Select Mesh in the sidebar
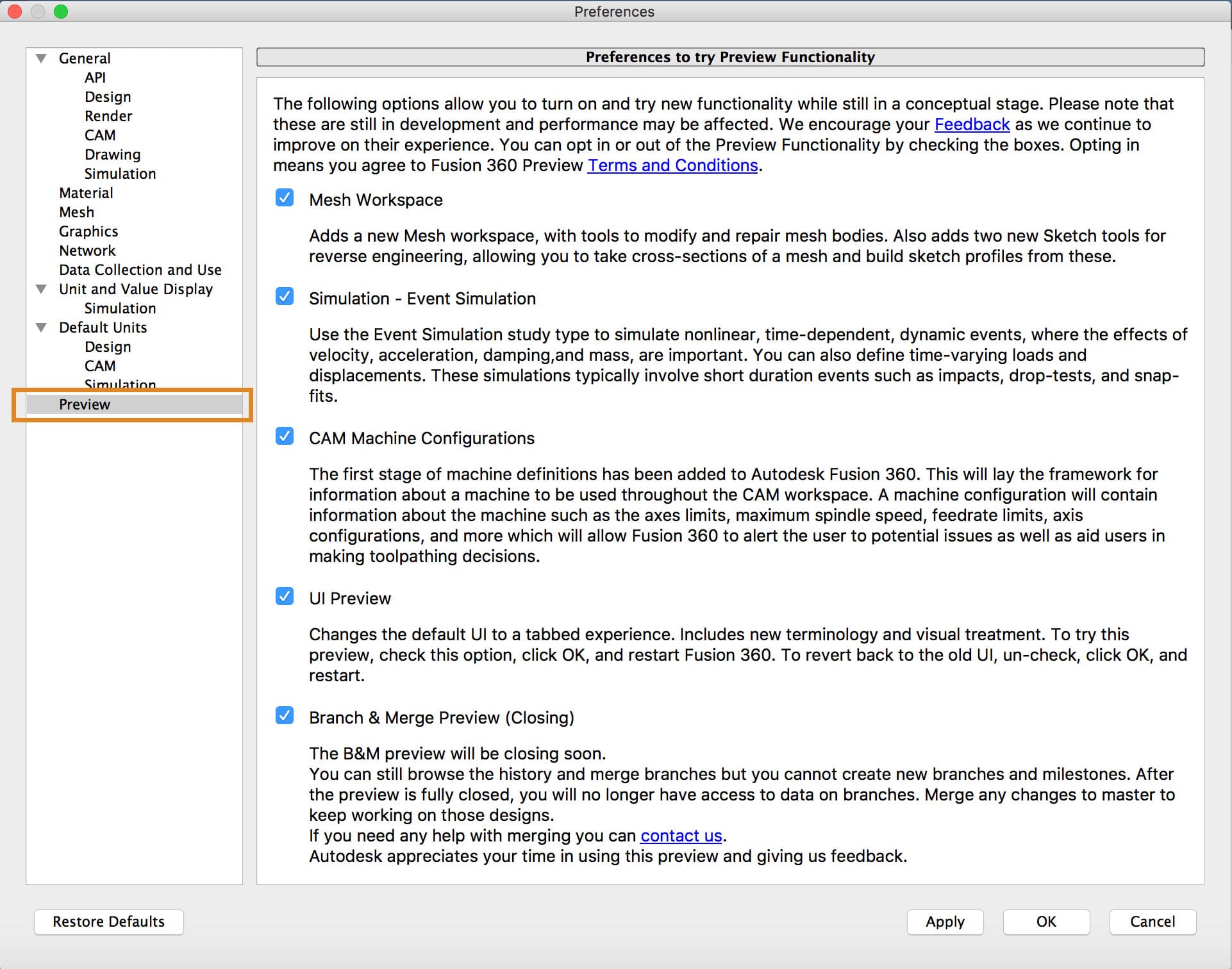1232x969 pixels. coord(76,212)
